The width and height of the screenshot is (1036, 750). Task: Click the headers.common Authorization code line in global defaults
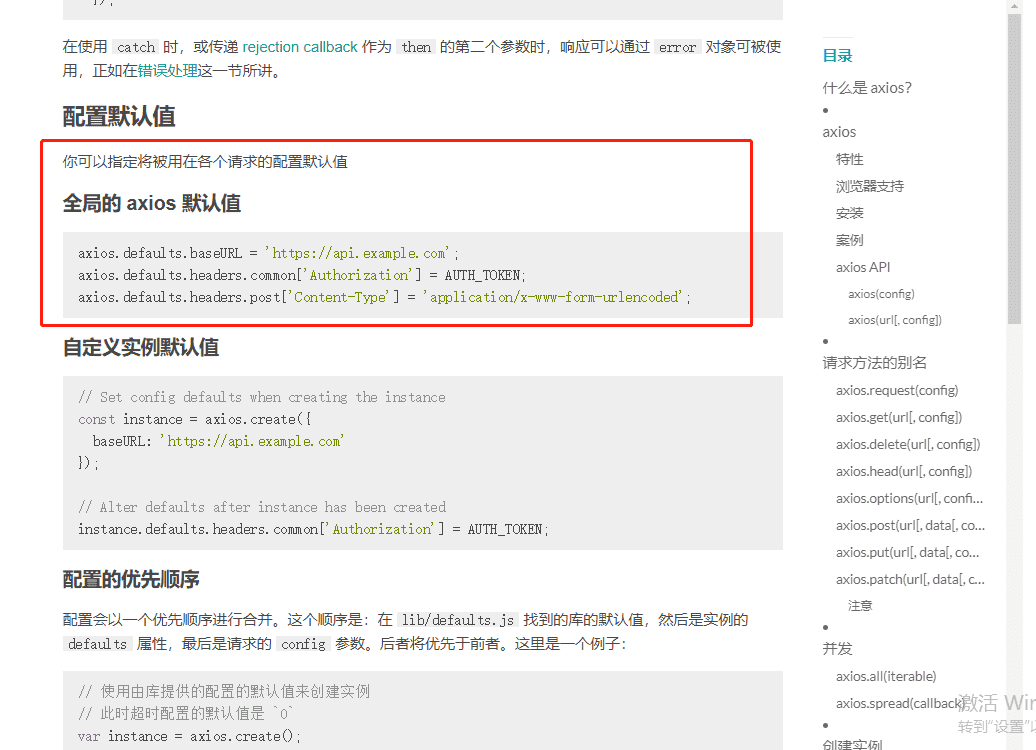(302, 276)
